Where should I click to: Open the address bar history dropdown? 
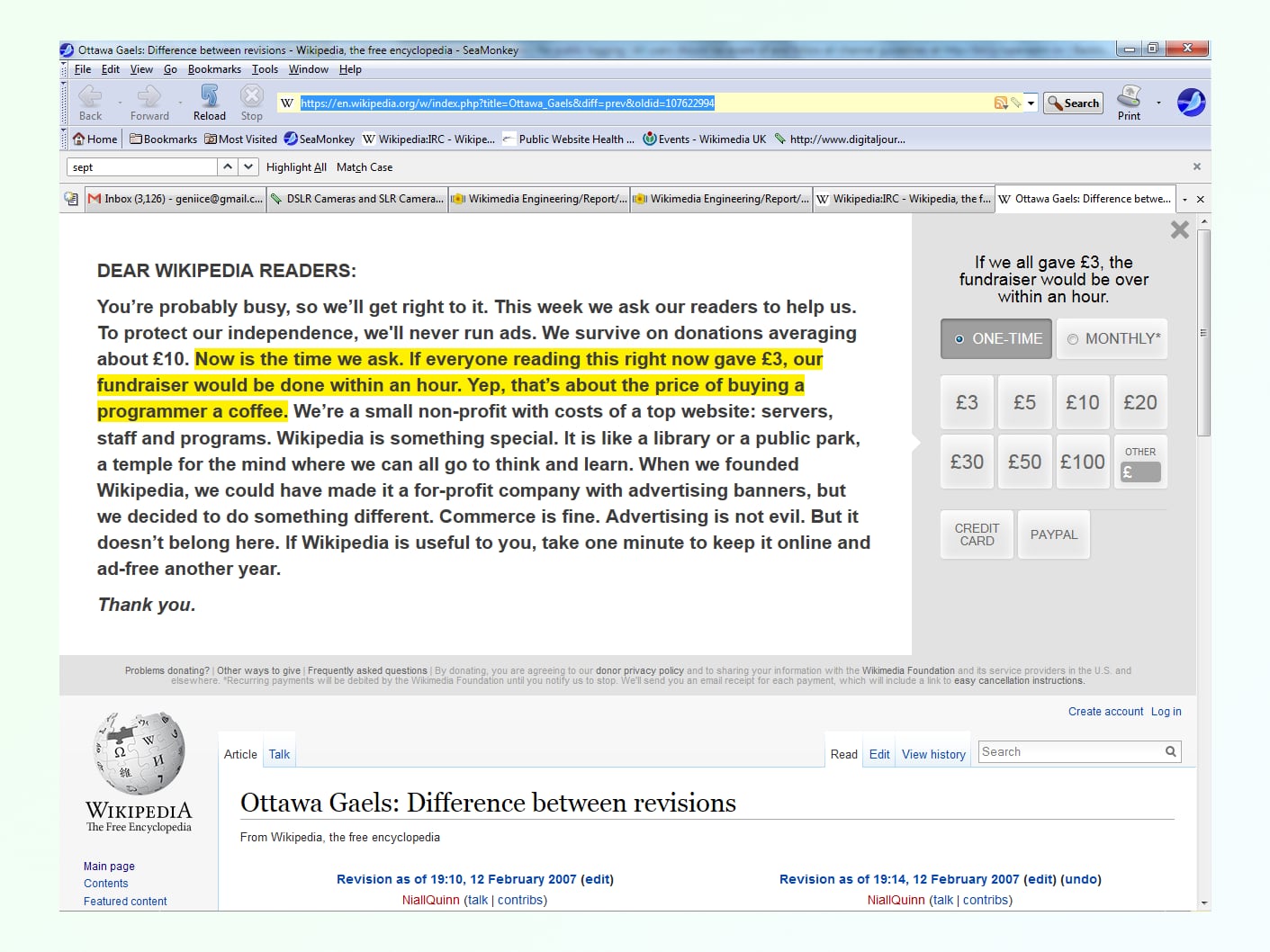[1031, 103]
